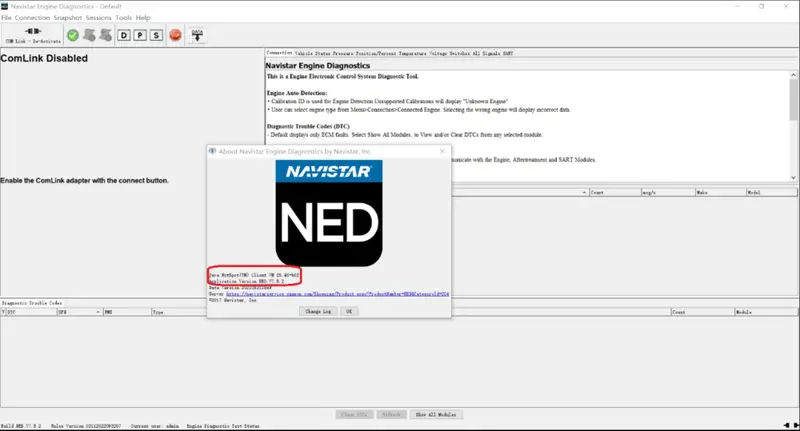Select the Diagnostic Trouble Codes tab
Image resolution: width=800 pixels, height=431 pixels.
[32, 303]
